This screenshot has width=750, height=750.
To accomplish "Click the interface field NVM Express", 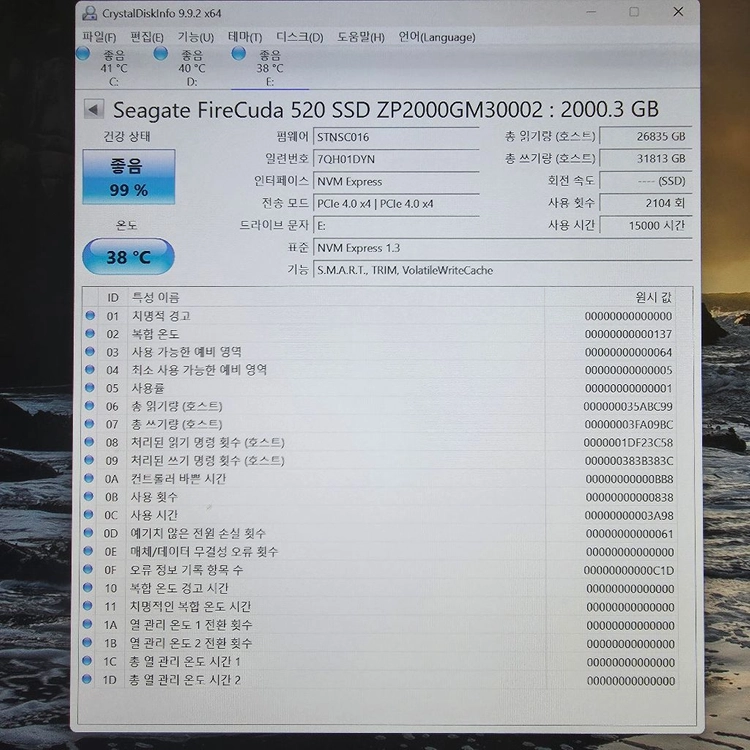I will 396,182.
